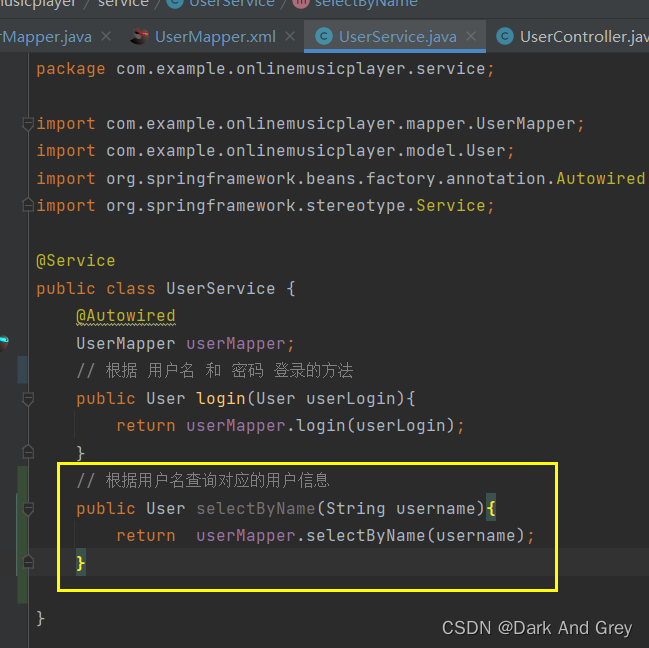The width and height of the screenshot is (649, 648).
Task: Click the UserService class name in declaration
Action: [x=221, y=288]
